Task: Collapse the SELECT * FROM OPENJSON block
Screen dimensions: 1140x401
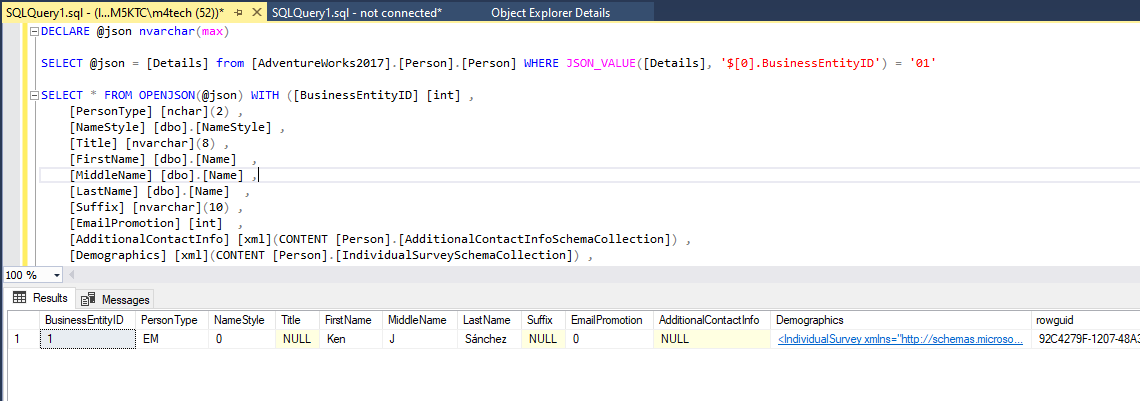Action: tap(34, 96)
